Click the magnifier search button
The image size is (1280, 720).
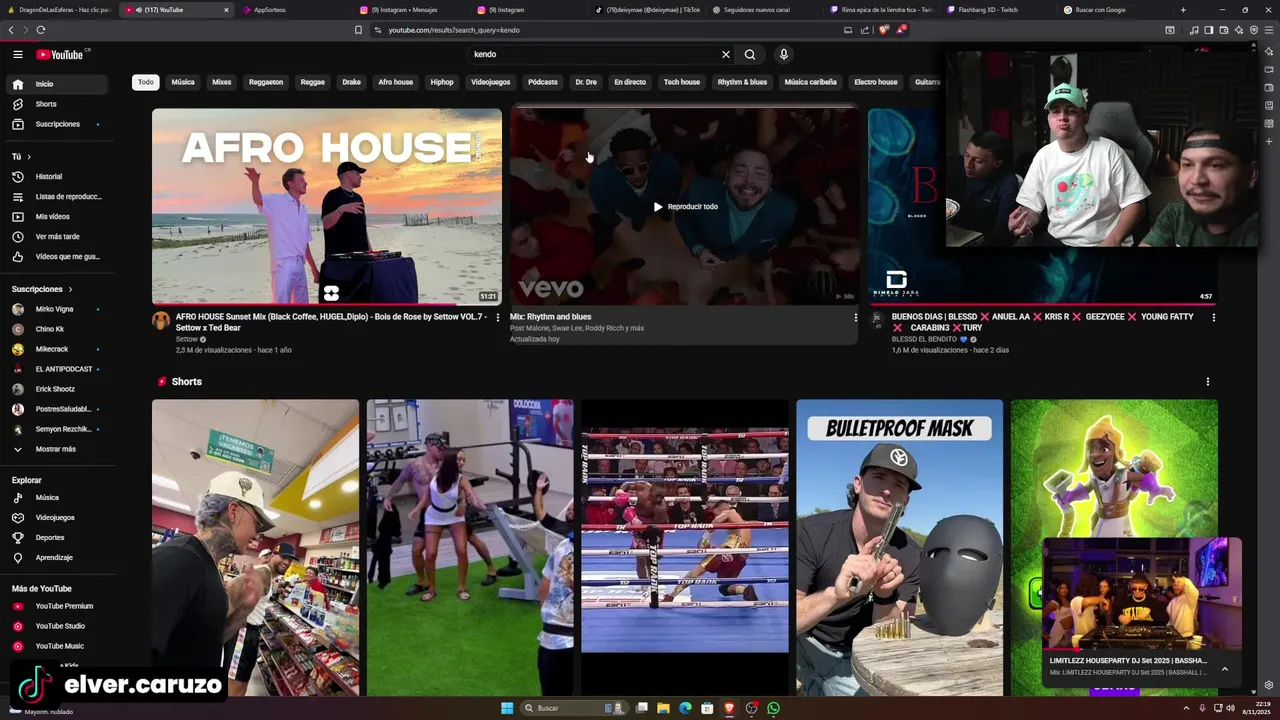click(750, 54)
